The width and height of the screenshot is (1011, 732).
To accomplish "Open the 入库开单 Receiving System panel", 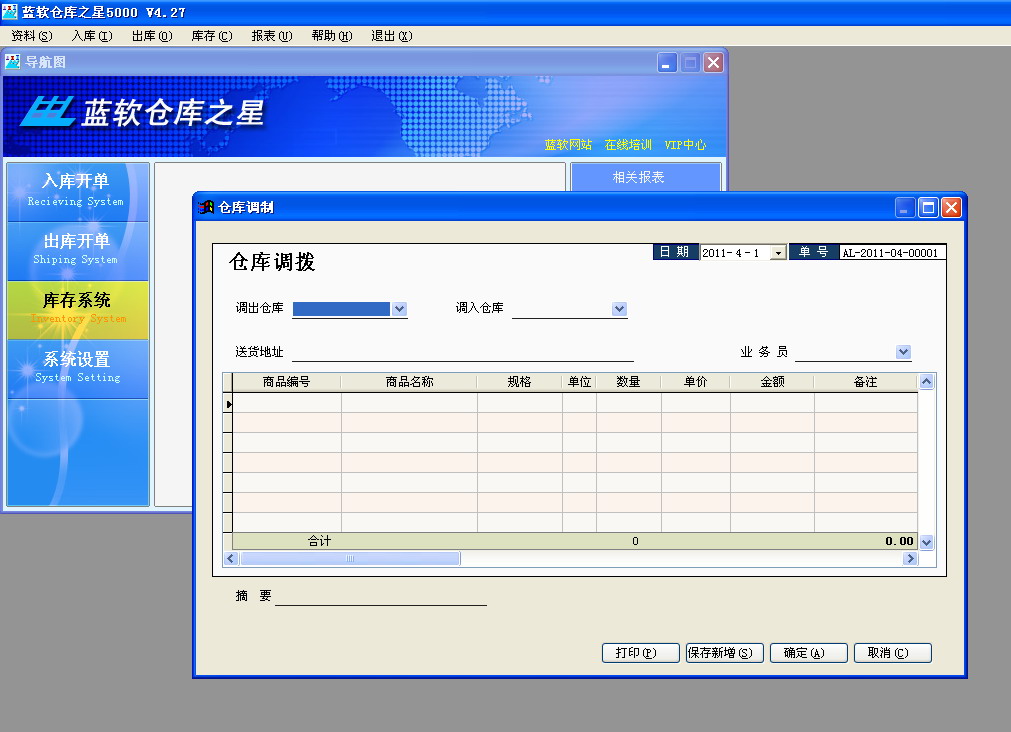I will 77,190.
